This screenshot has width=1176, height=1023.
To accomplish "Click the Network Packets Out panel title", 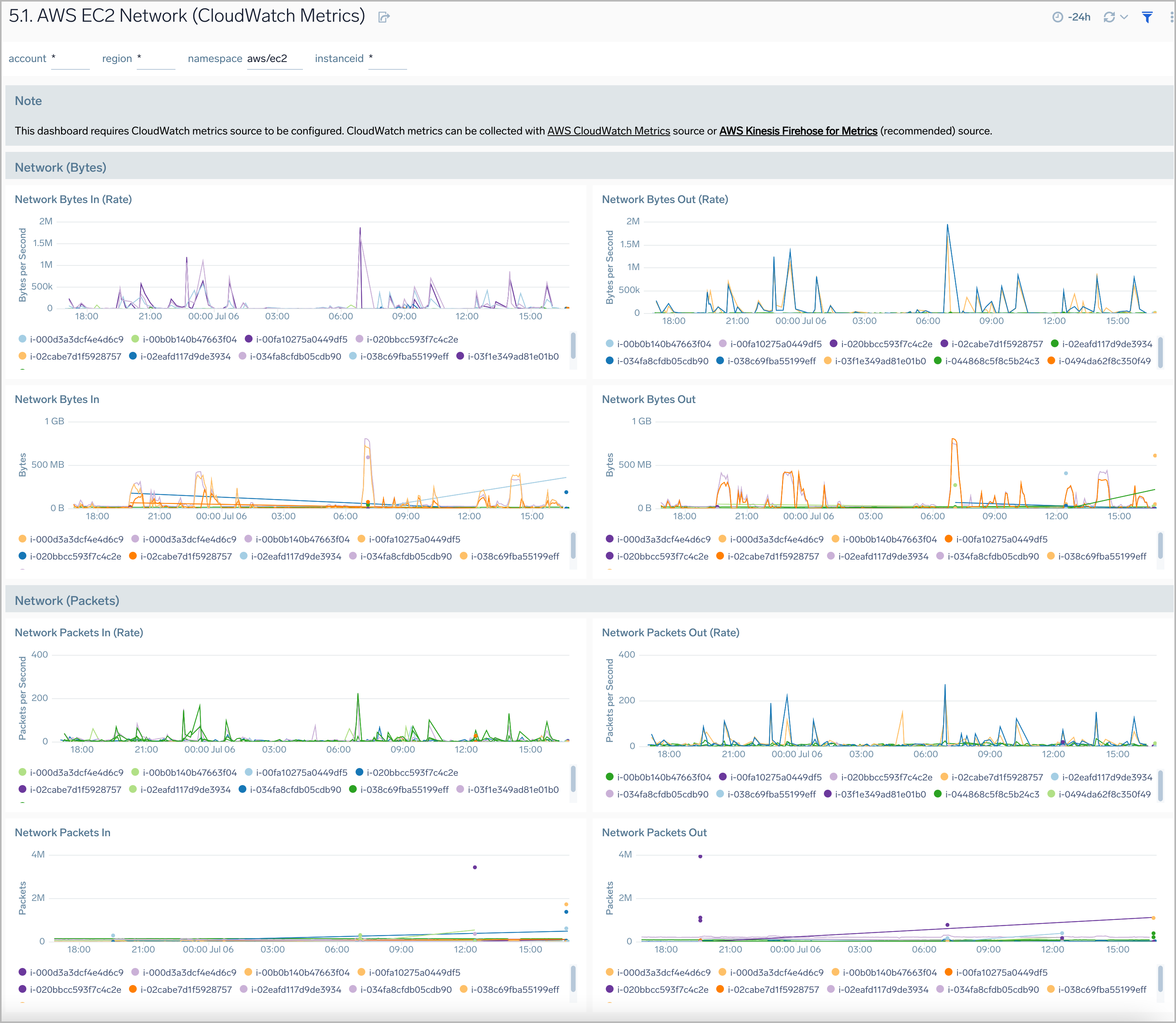I will coord(655,832).
